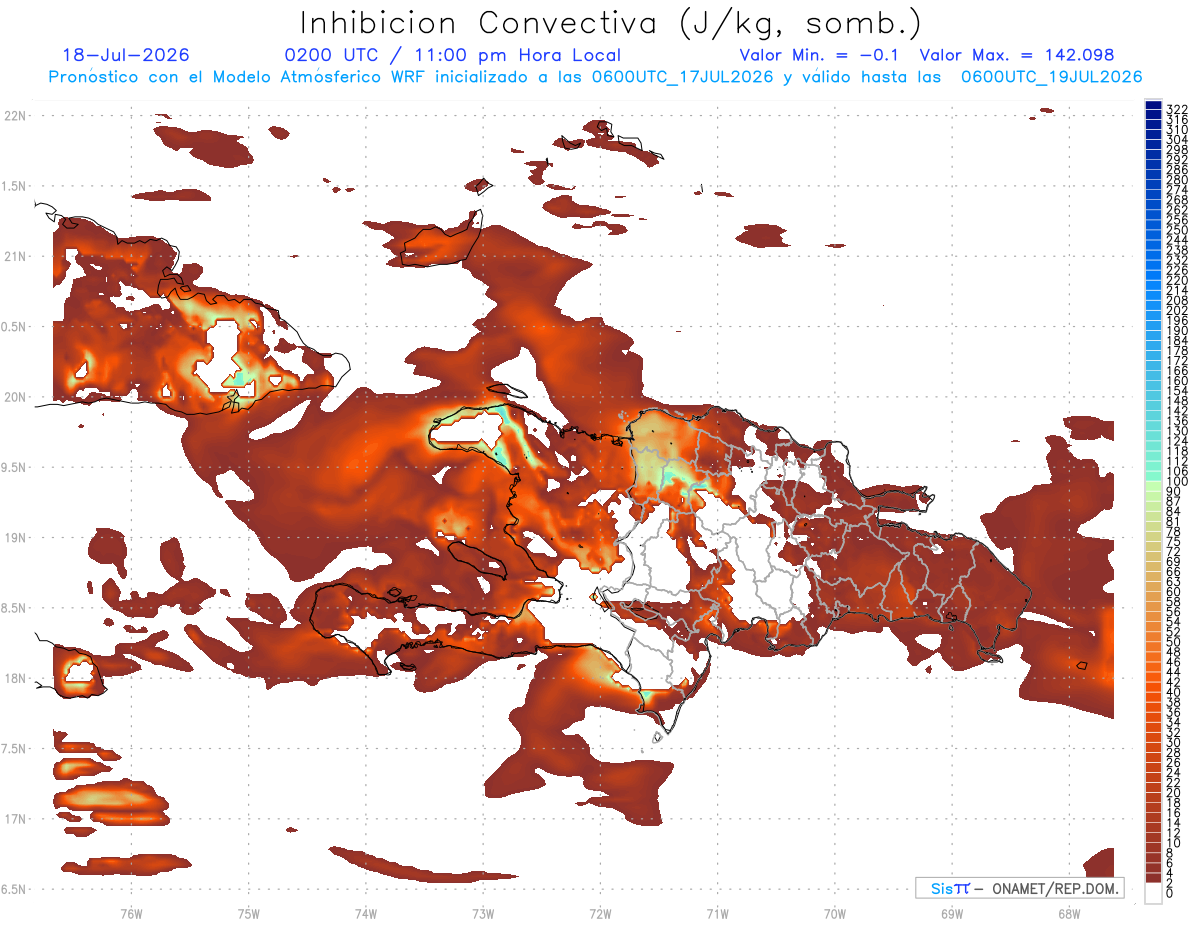Pick the pale green swatch beside value 100
The image size is (1200, 927).
1154,487
